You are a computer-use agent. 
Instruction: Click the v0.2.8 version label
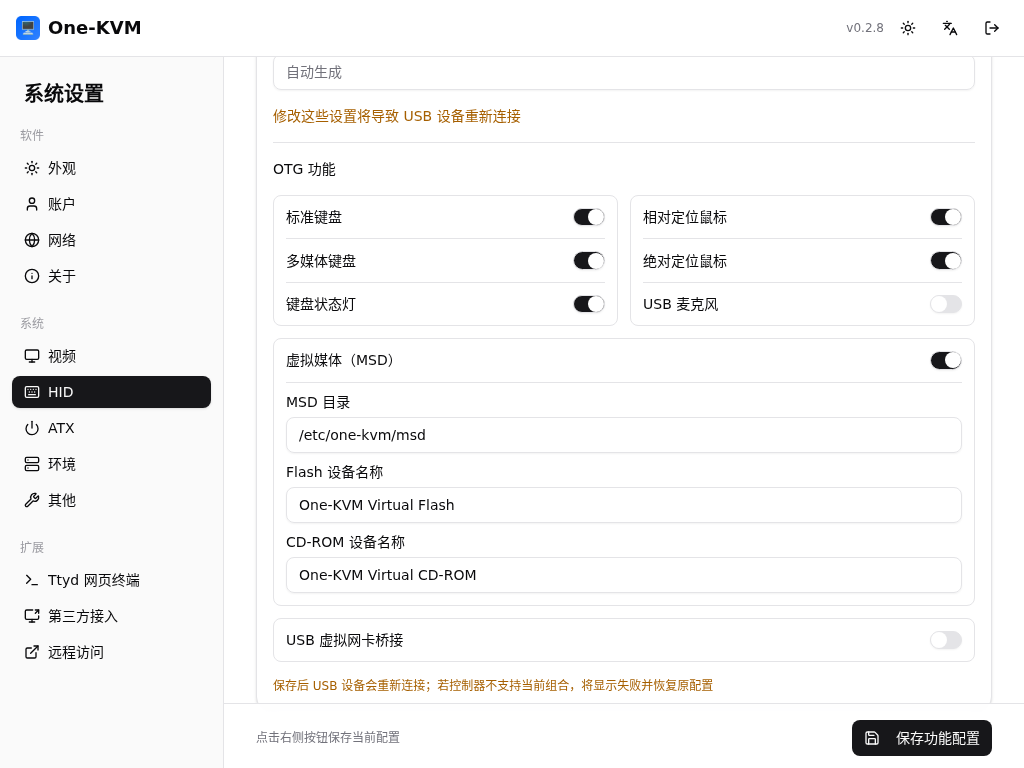click(x=865, y=28)
